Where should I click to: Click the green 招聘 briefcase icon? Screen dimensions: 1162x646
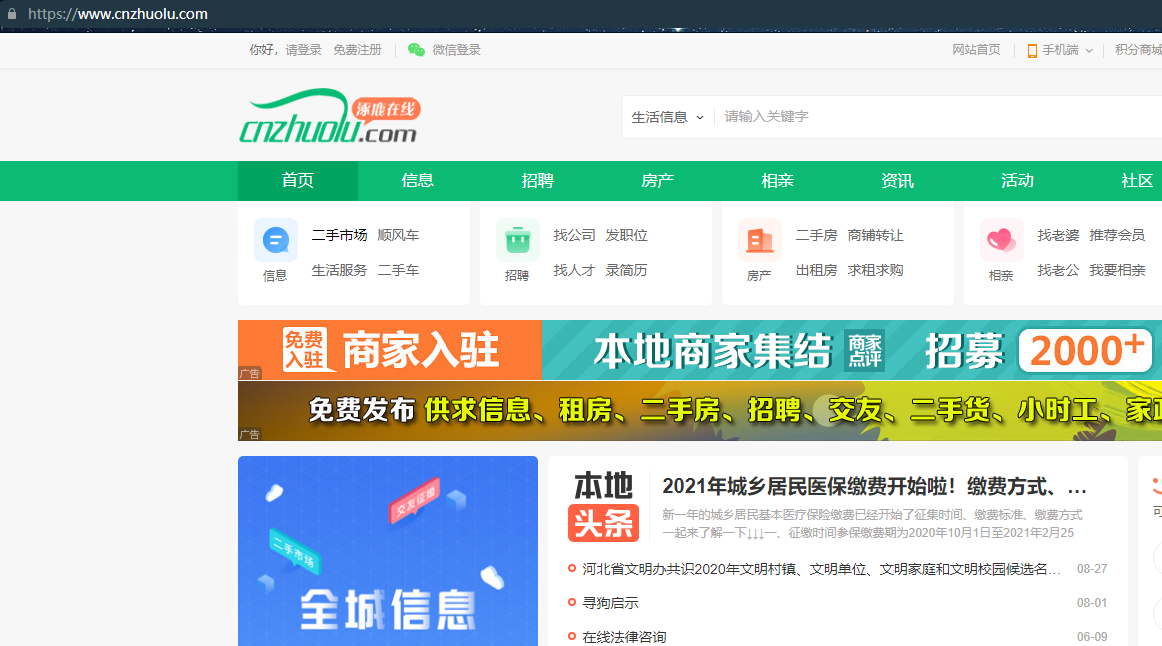point(517,240)
